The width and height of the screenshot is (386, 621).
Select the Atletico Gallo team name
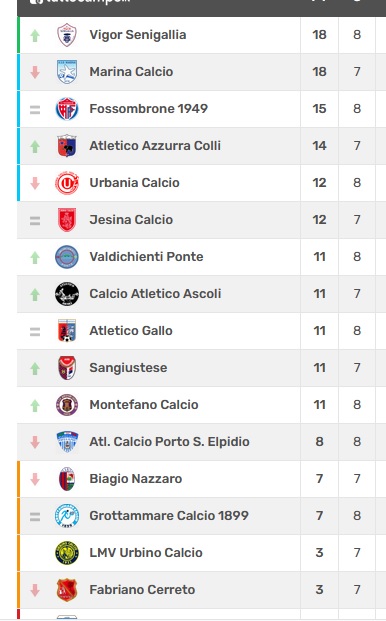tap(131, 331)
